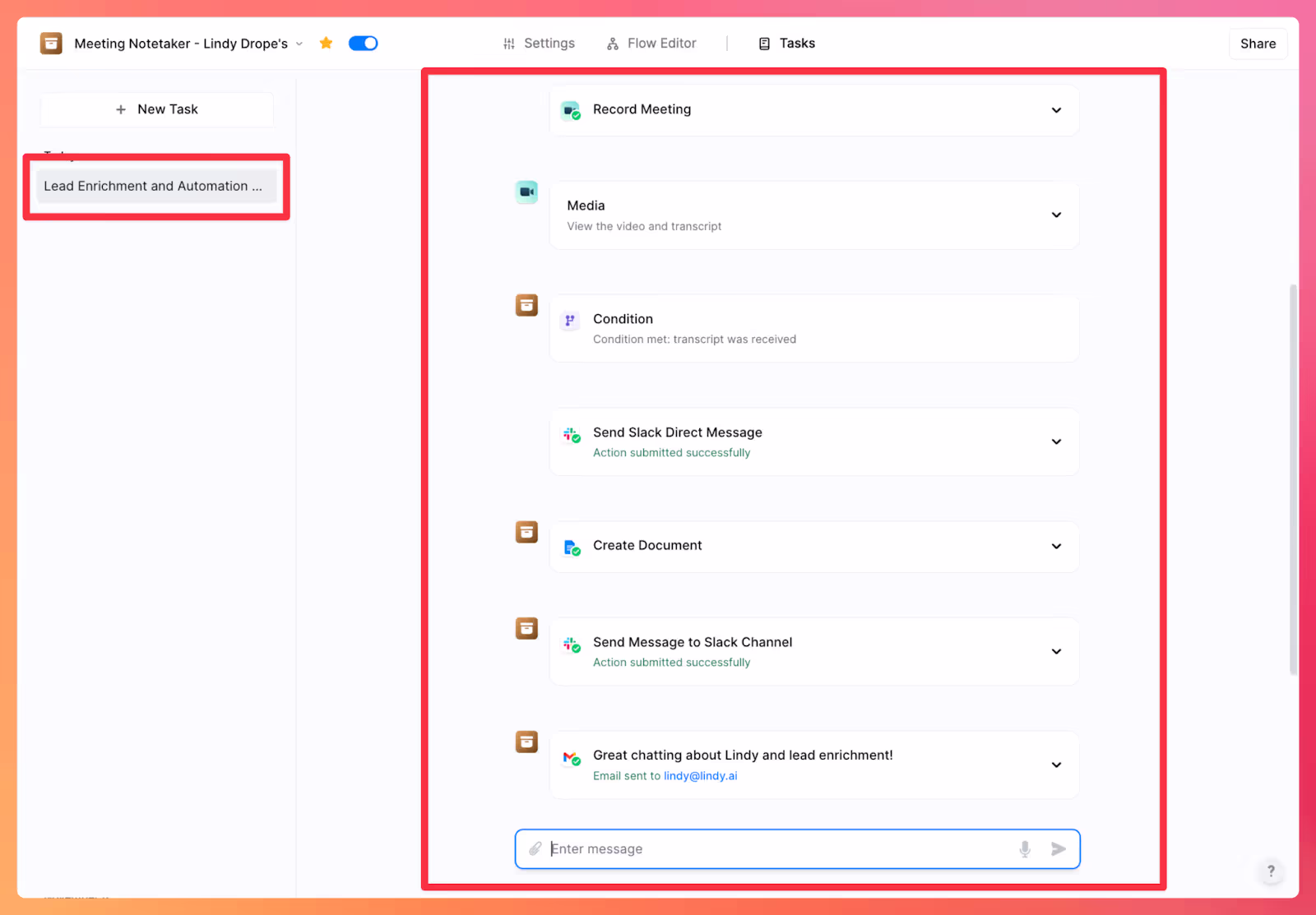Expand the Great chatting email step
The image size is (1316, 915).
[1056, 765]
